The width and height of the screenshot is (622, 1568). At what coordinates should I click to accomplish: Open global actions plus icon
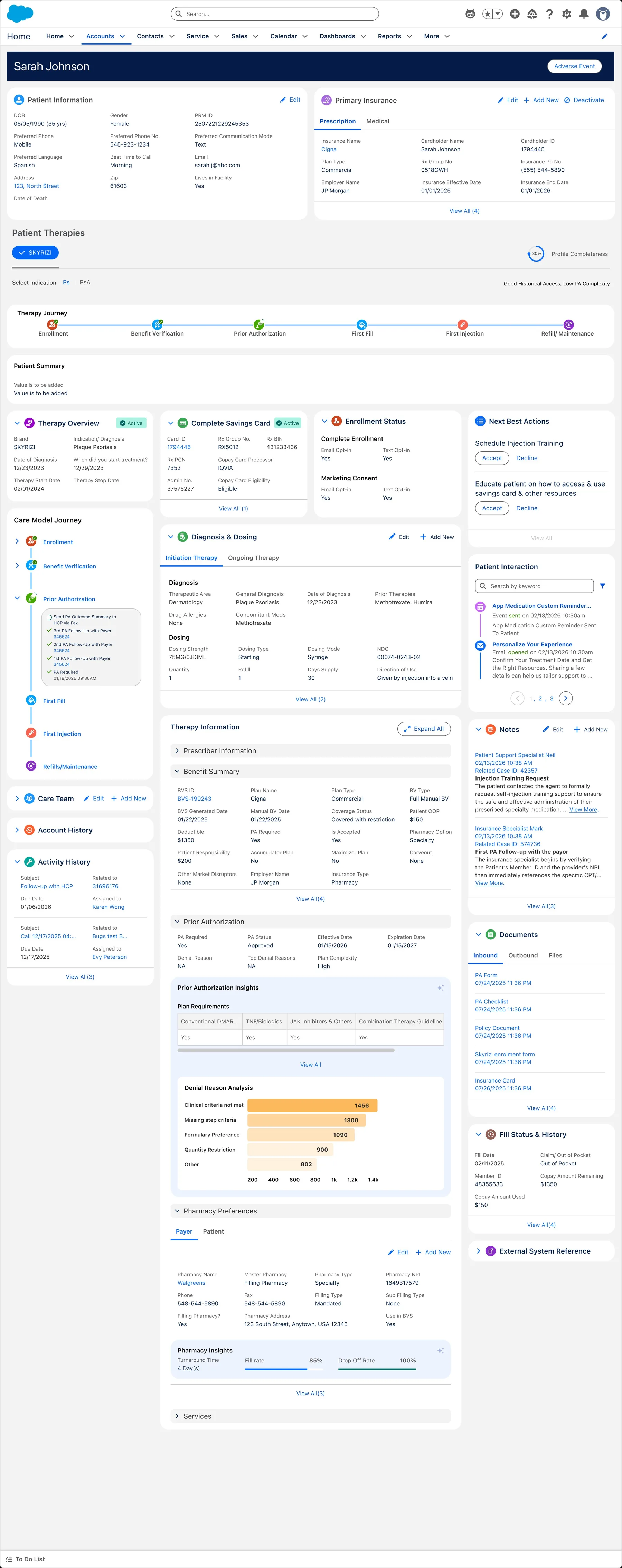[x=515, y=14]
